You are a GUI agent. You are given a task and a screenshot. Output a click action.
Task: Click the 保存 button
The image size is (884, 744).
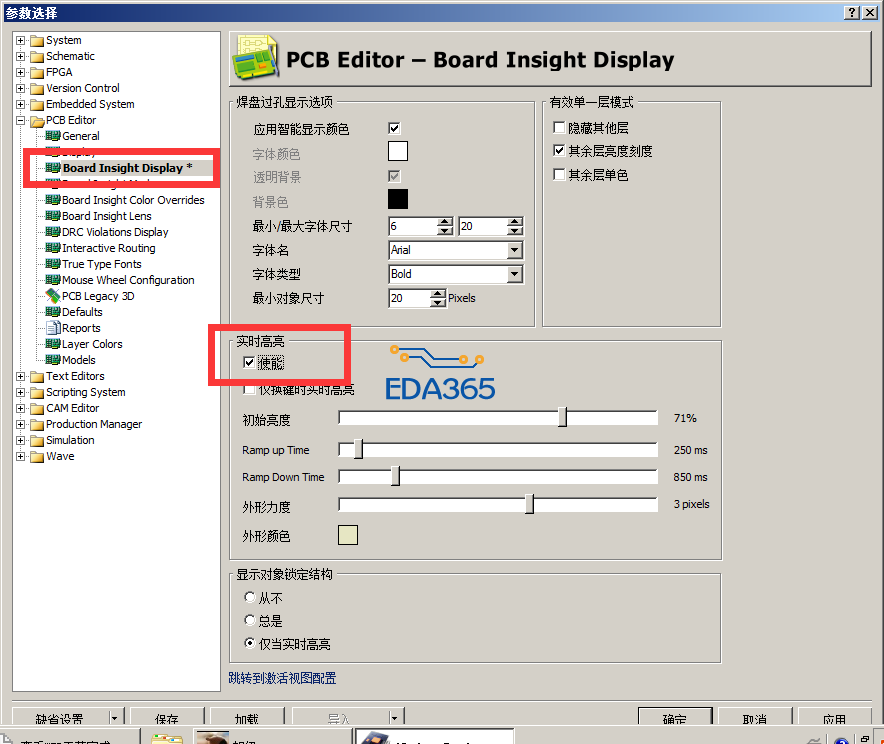pos(167,718)
